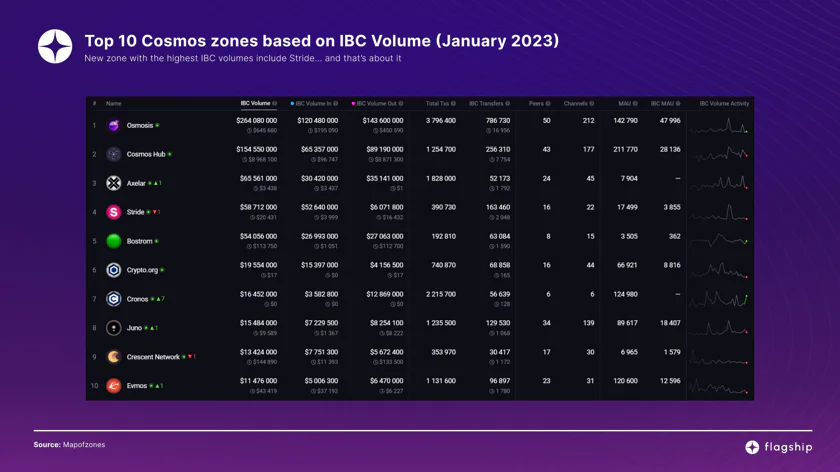
Task: Click Cosmos Hub MAU value 211 770
Action: [x=625, y=149]
